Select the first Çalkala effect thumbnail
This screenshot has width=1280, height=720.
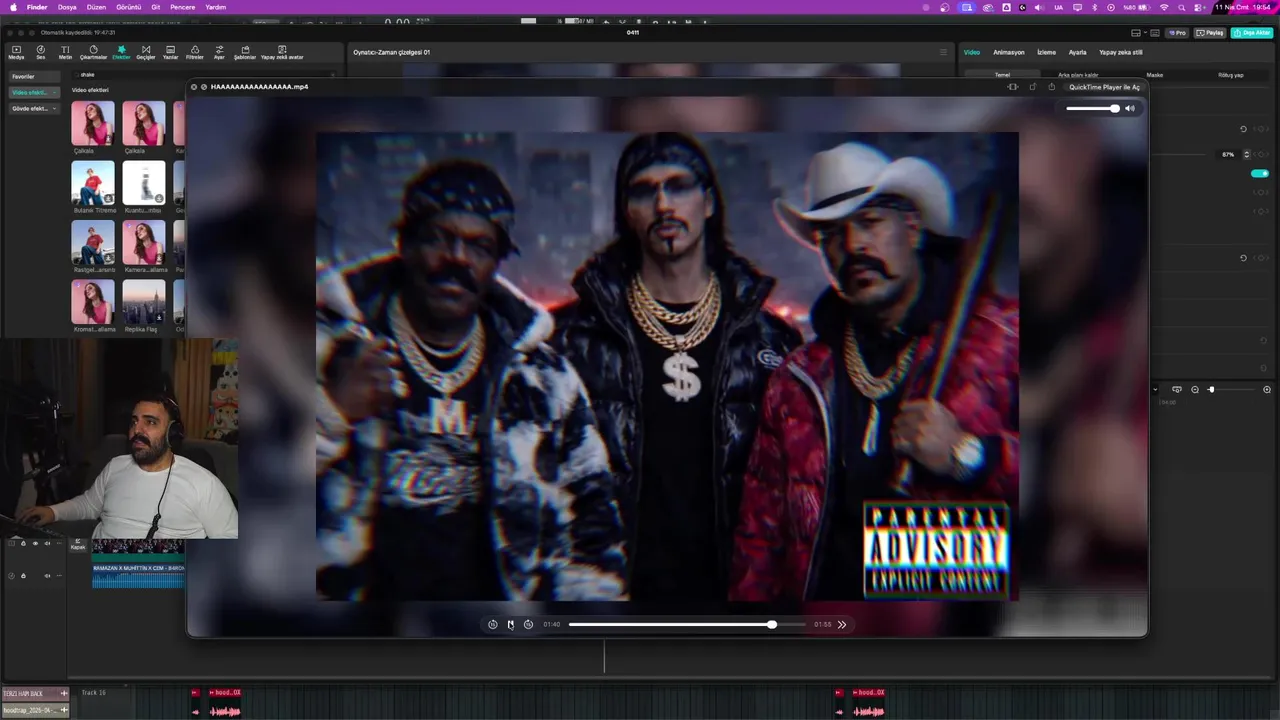[93, 123]
